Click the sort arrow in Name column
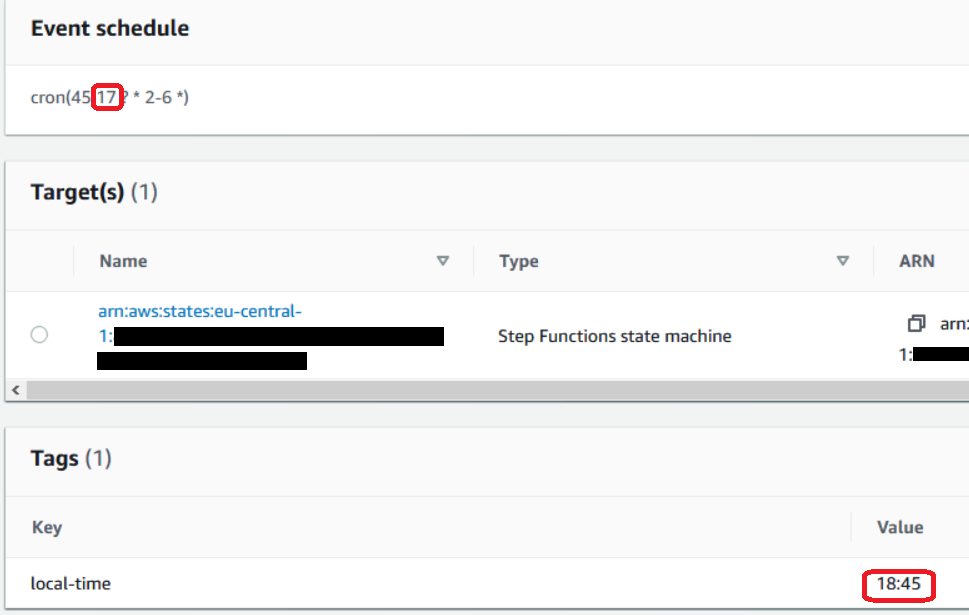The width and height of the screenshot is (969, 615). [x=443, y=261]
